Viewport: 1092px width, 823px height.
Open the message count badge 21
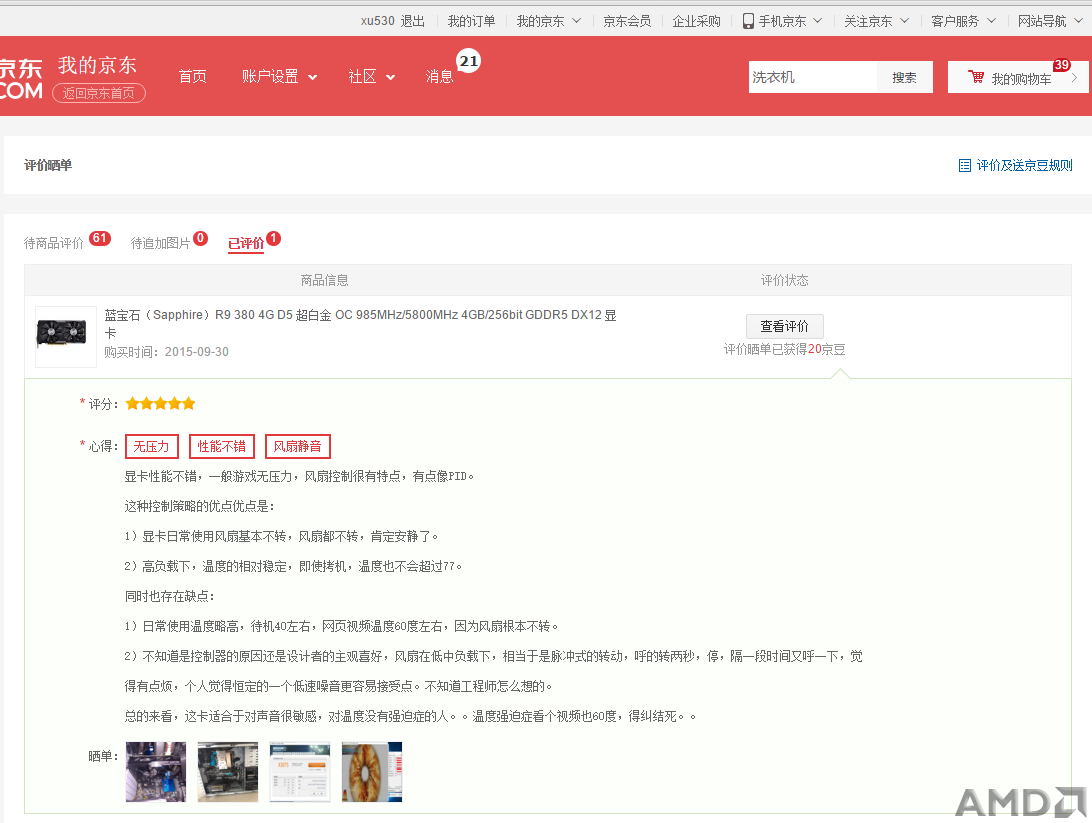[469, 61]
